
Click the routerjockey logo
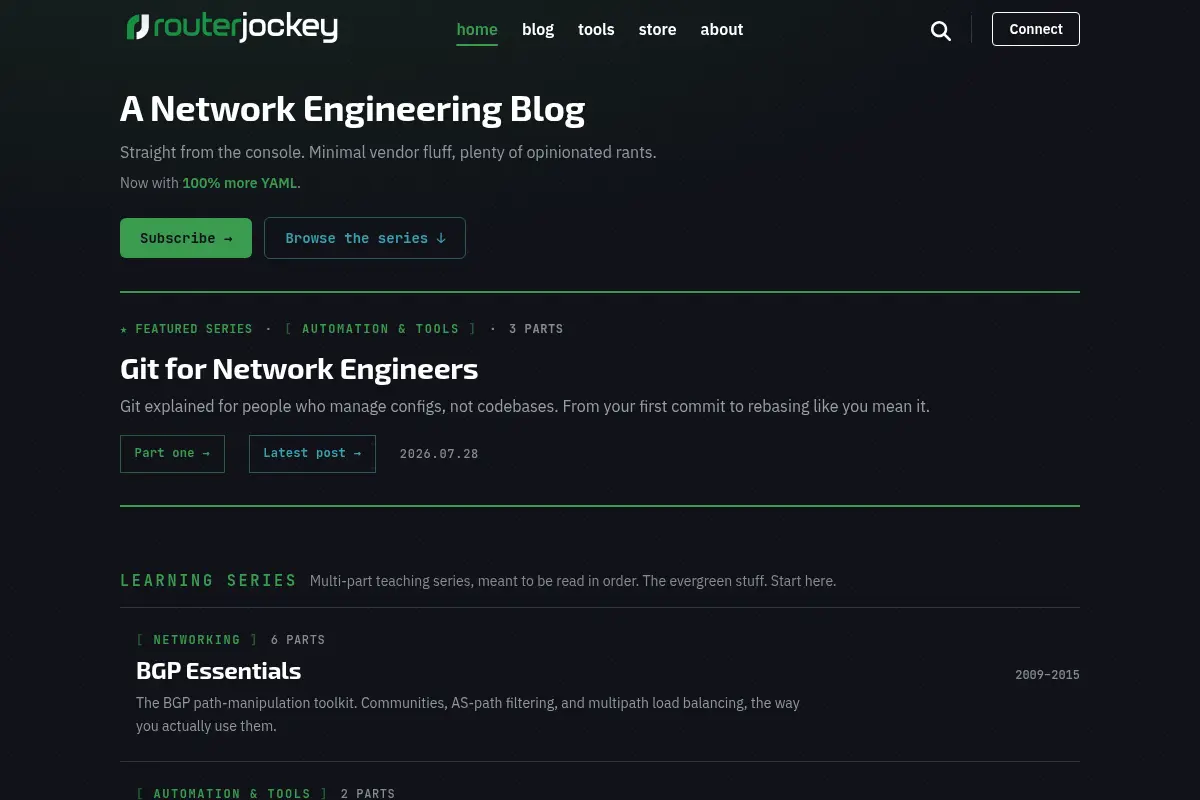tap(232, 28)
